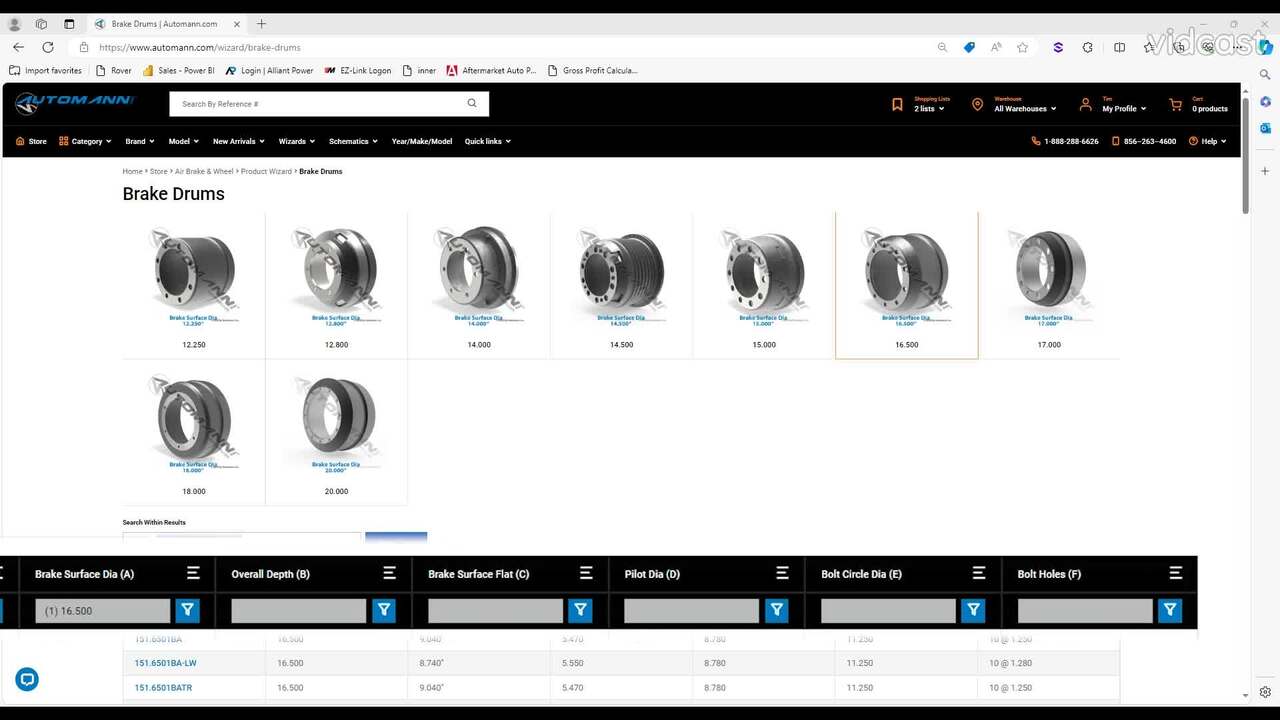
Task: Click the filter funnel for Brake Surface Dia
Action: [187, 610]
